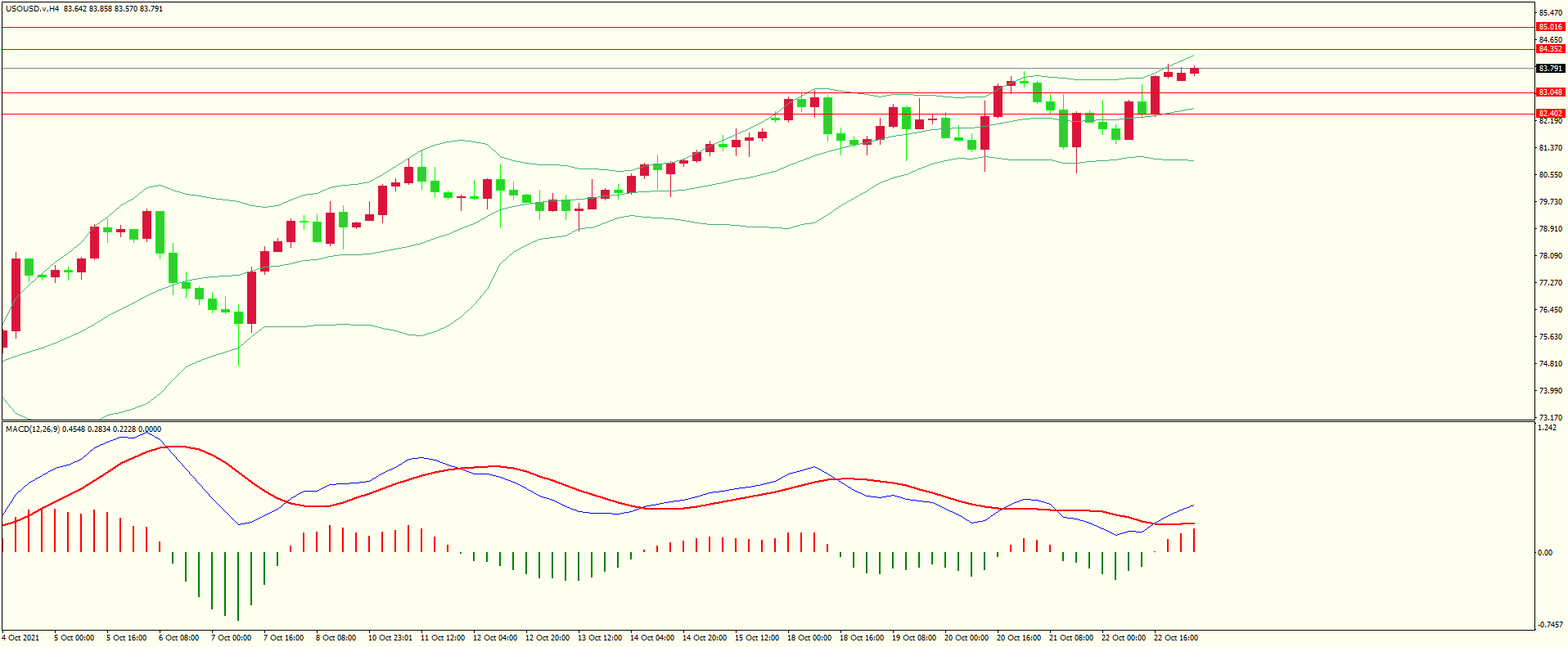The image size is (1568, 647).
Task: Click the 85.470 value on price scale
Action: tap(1550, 13)
